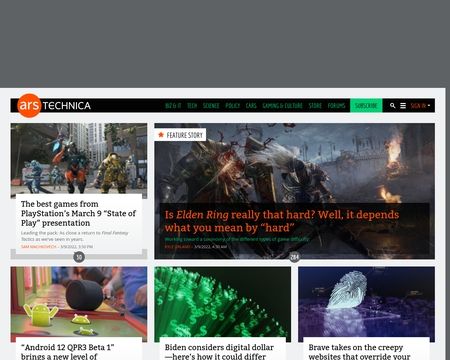
Task: Click the Ars Technica orange logo
Action: click(x=29, y=105)
